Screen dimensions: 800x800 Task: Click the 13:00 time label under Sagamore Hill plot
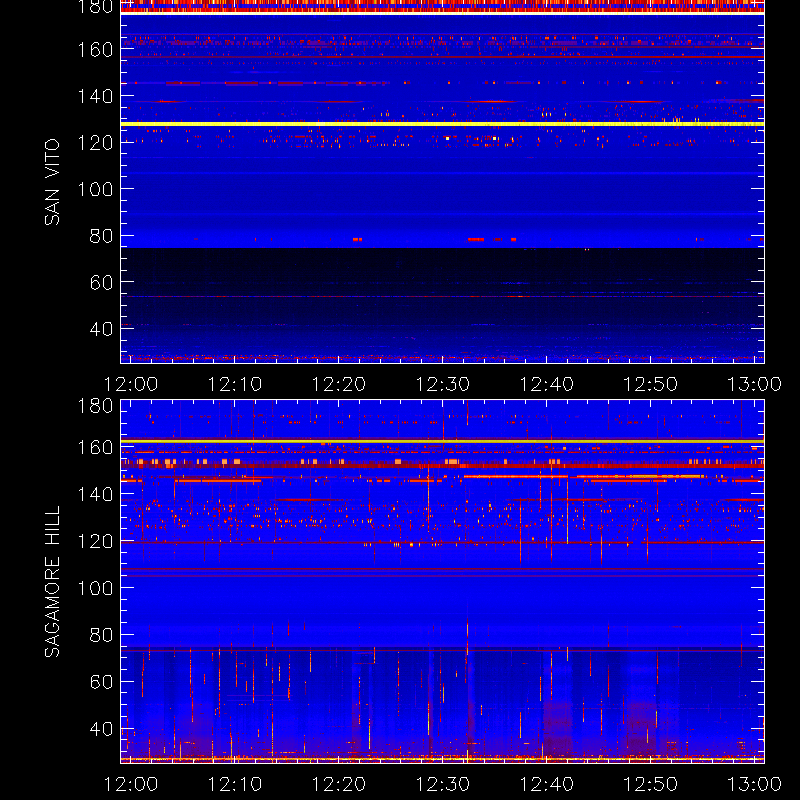[754, 784]
